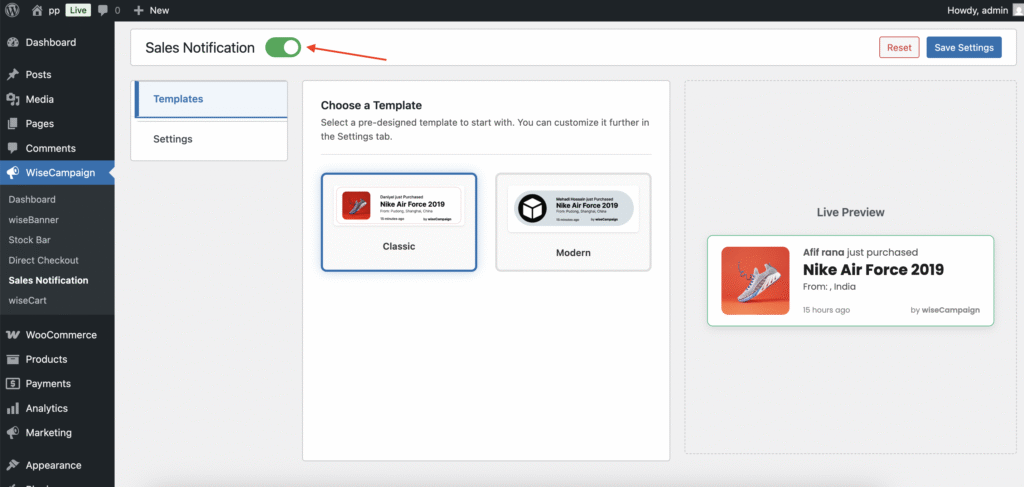1024x487 pixels.
Task: Select the Modern template card
Action: pos(573,222)
